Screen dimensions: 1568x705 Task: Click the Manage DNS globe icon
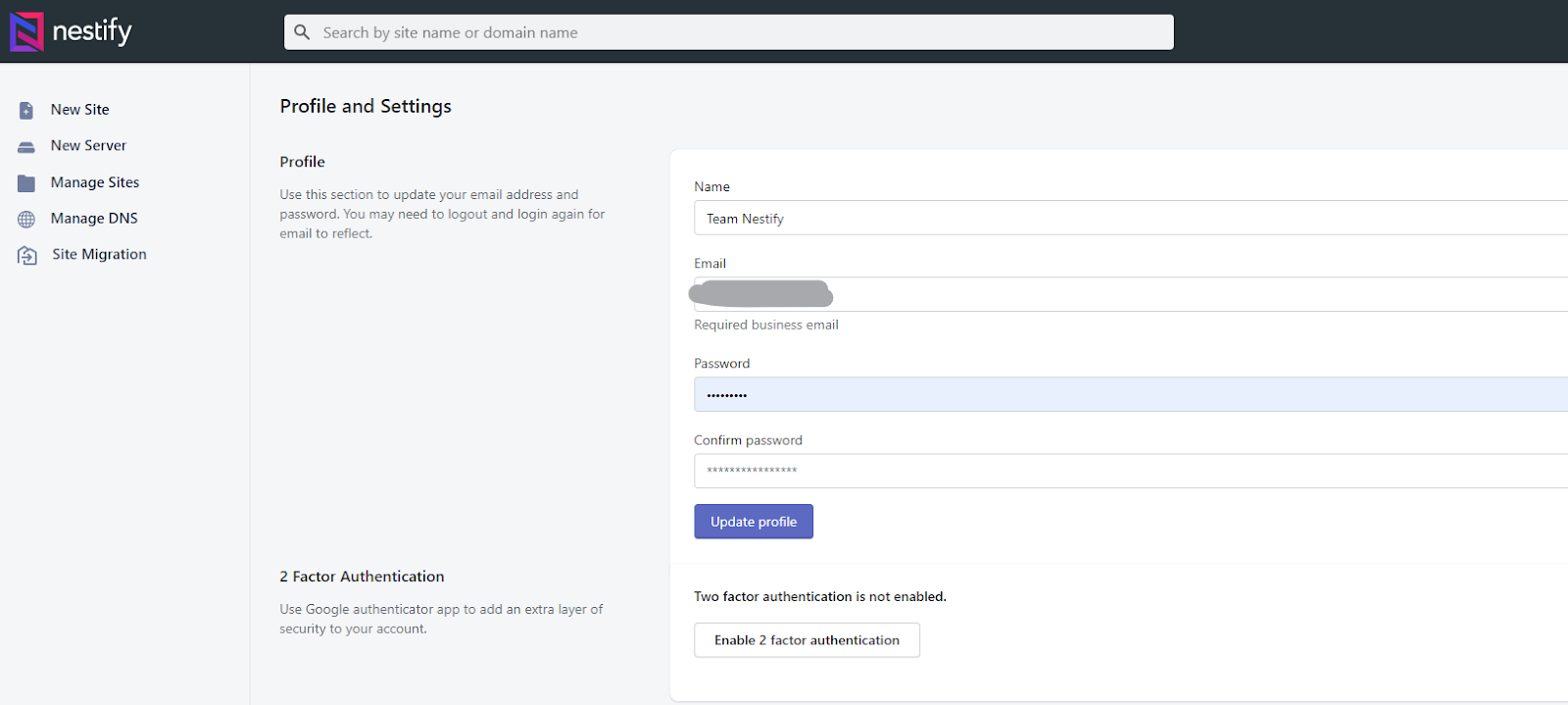(26, 220)
